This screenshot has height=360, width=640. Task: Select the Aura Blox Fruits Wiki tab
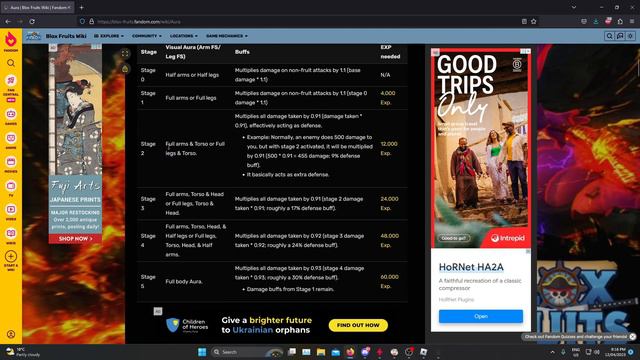click(37, 7)
